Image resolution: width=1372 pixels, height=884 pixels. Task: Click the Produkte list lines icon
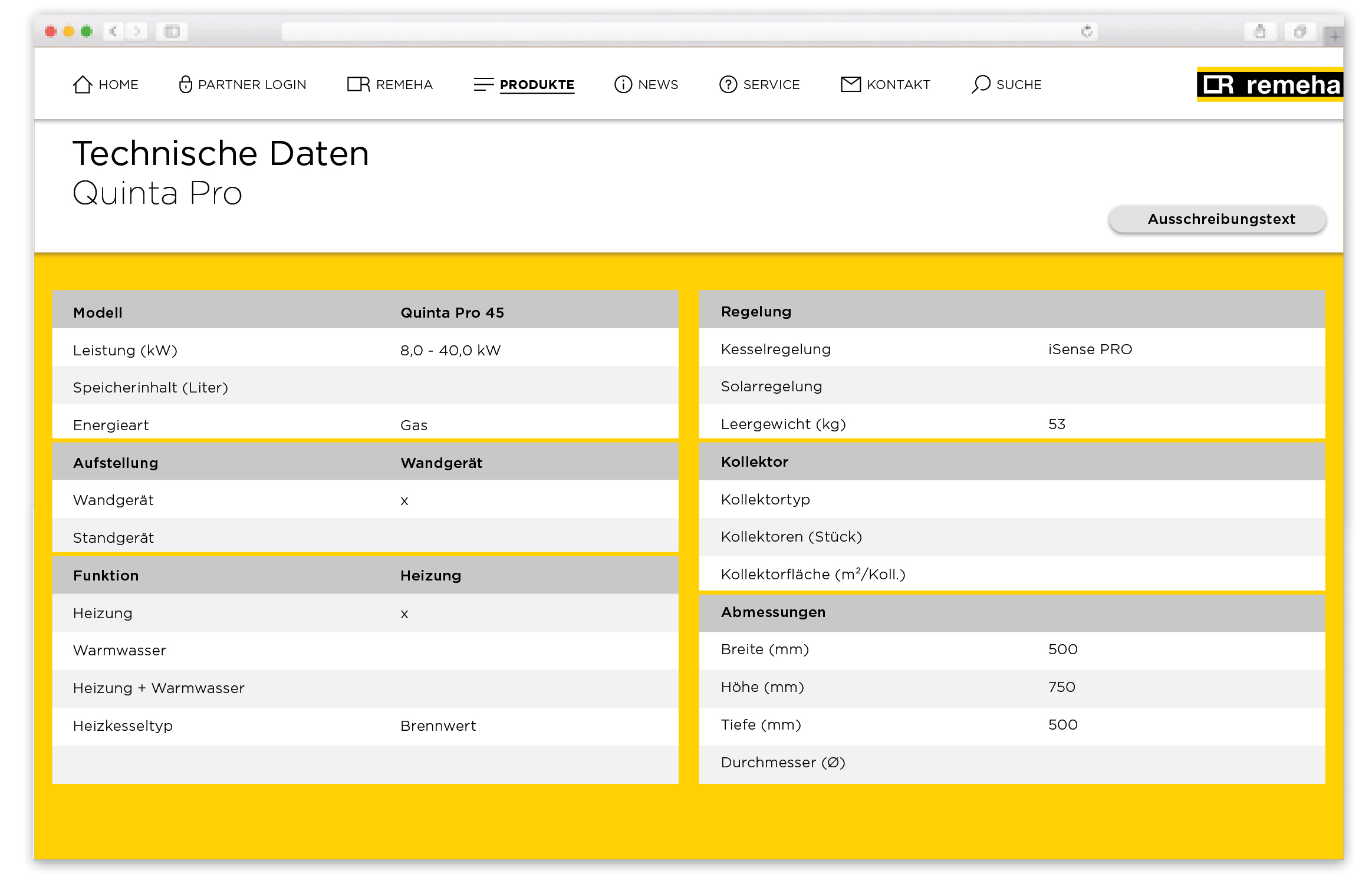(x=483, y=84)
